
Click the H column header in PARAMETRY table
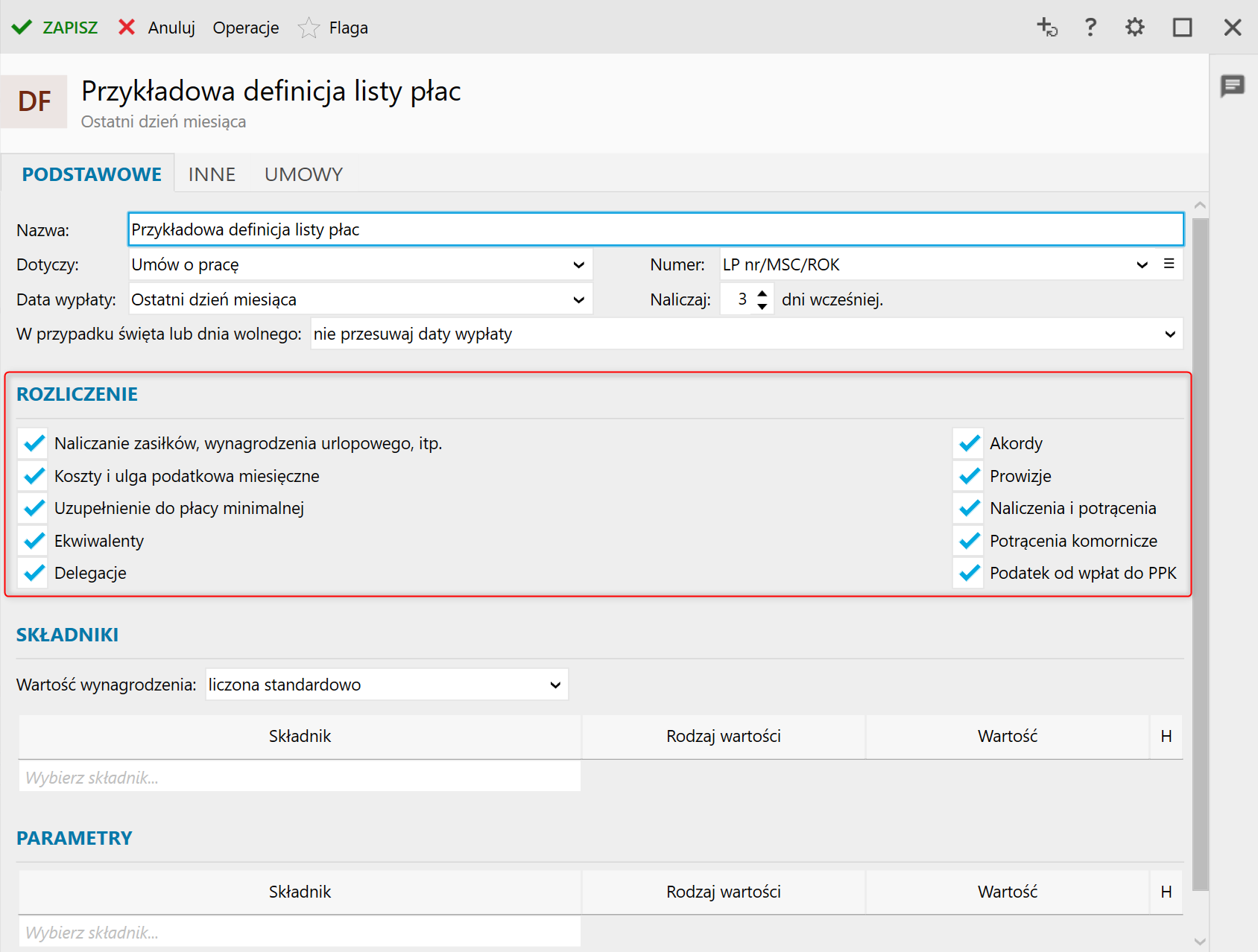click(1166, 892)
